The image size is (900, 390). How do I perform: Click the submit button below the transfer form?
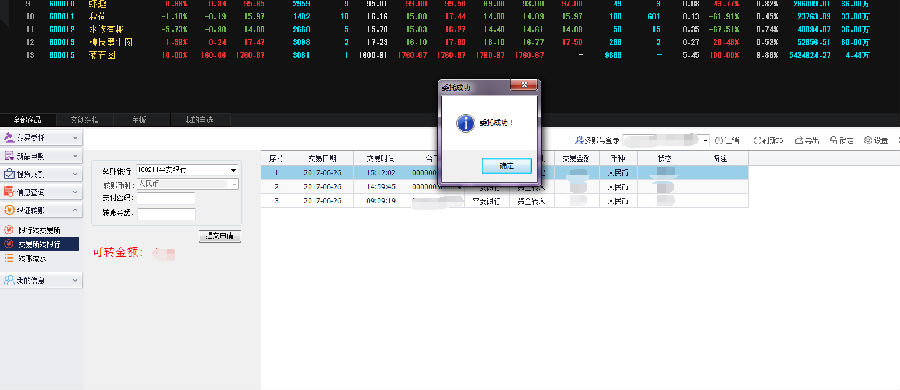point(220,236)
